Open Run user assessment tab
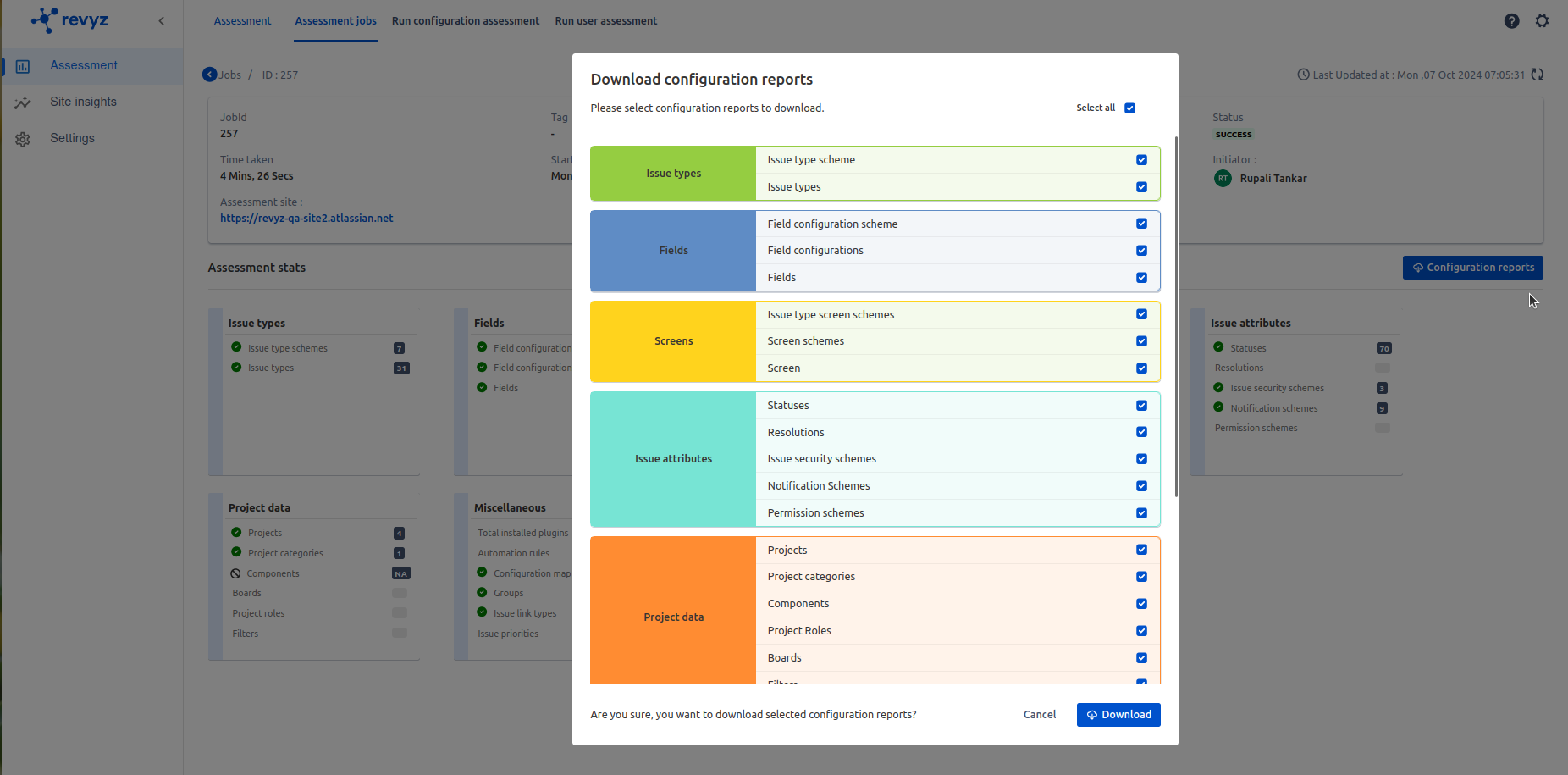Image resolution: width=1568 pixels, height=775 pixels. click(606, 21)
